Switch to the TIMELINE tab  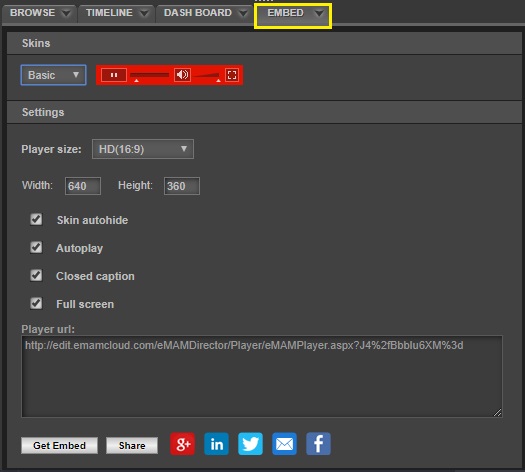tap(116, 13)
